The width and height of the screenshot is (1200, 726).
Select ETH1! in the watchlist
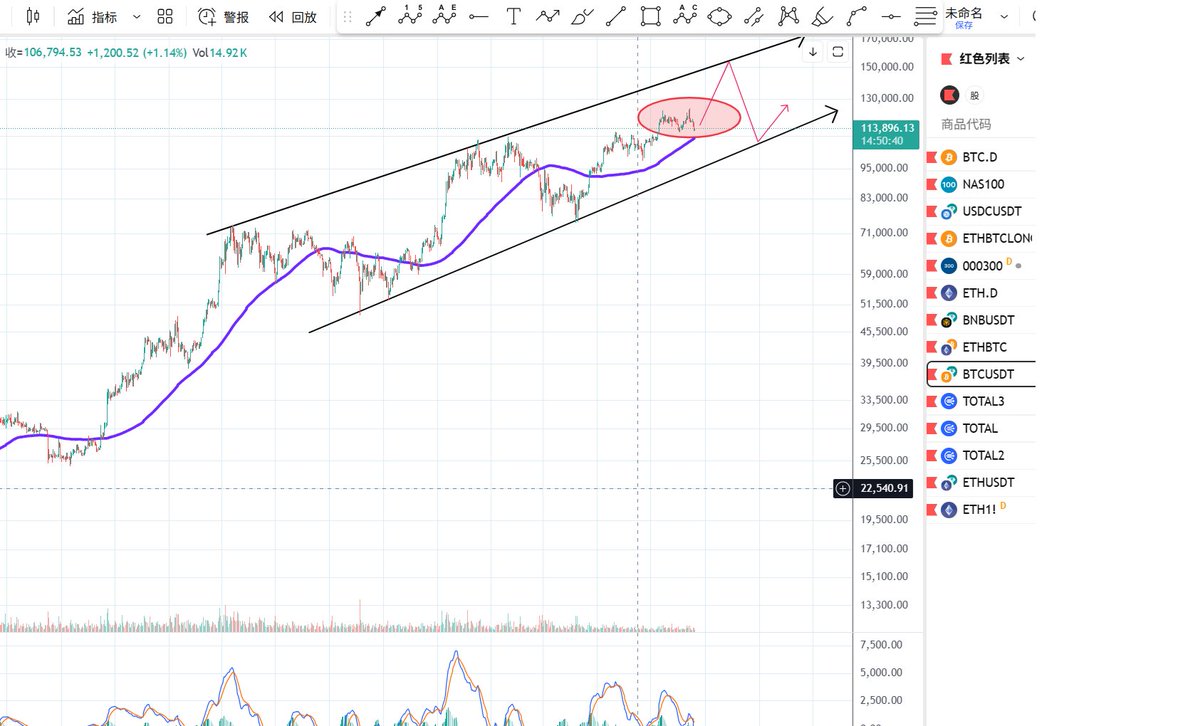[x=981, y=509]
